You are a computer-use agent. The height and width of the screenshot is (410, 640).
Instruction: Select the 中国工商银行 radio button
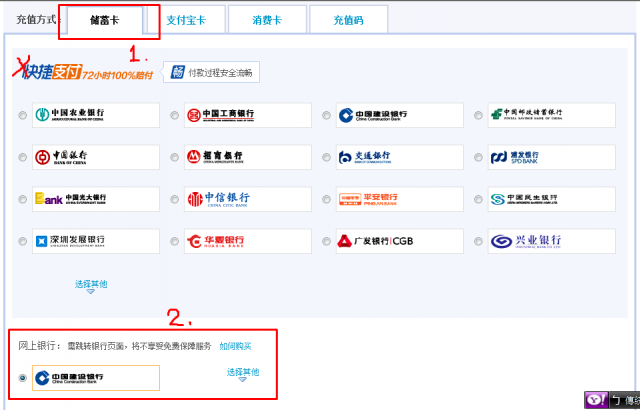click(175, 115)
